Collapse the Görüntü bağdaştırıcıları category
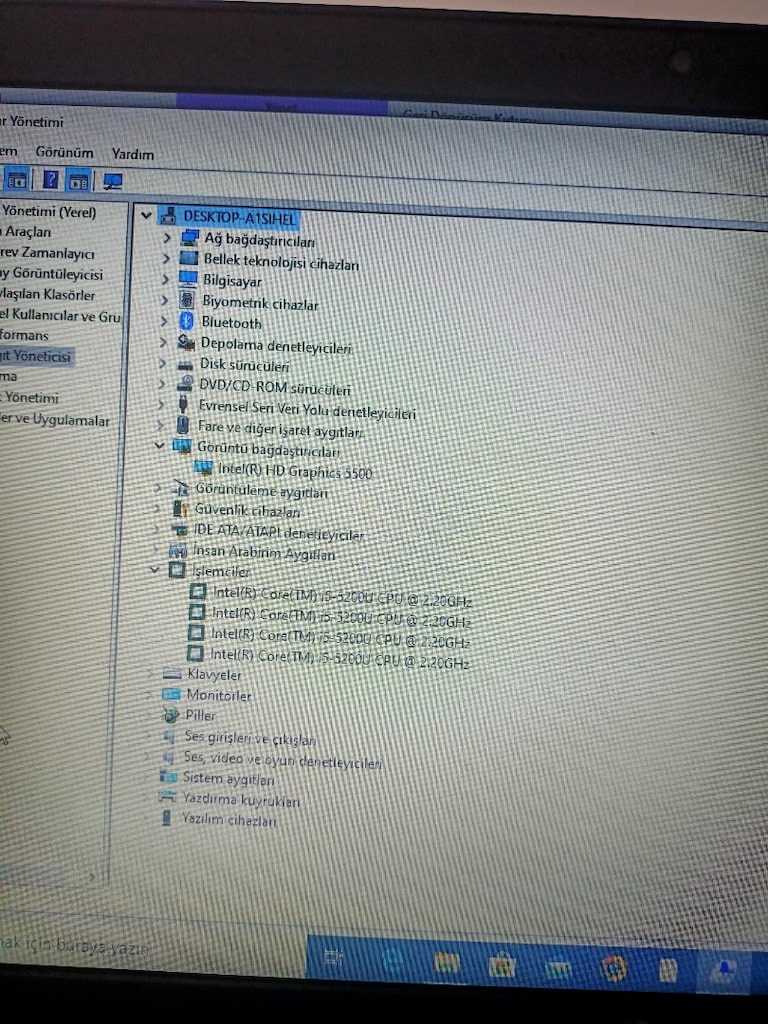The image size is (768, 1024). (159, 446)
